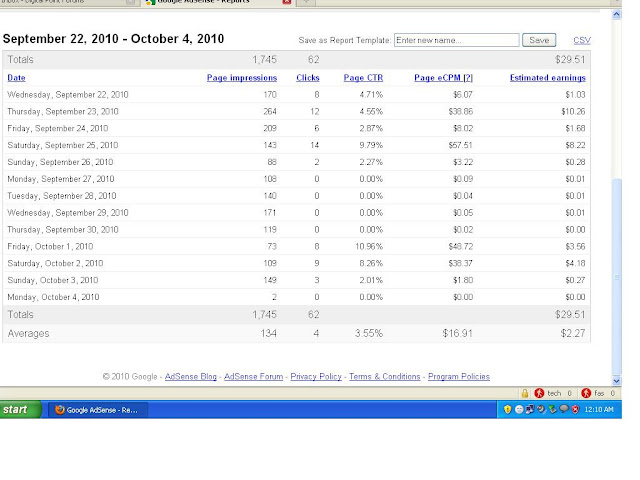Open the Program Policies footer link

tap(459, 376)
